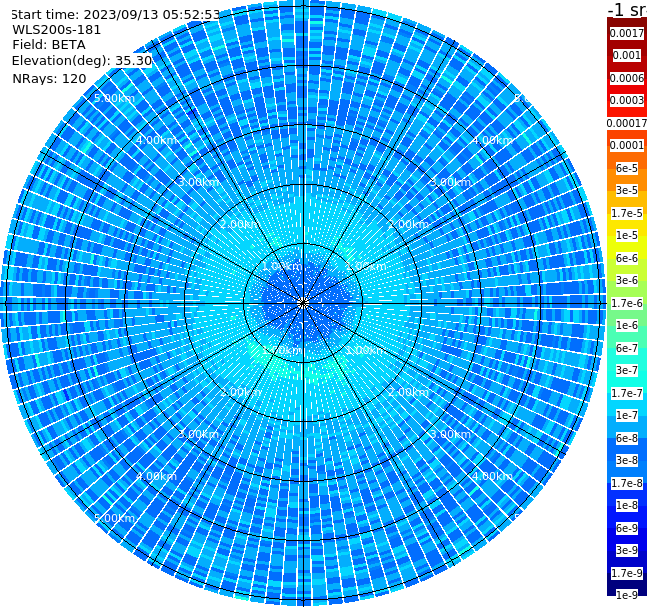Click the 1e-6 colorbar value
This screenshot has height=607, width=647.
pyautogui.click(x=627, y=325)
